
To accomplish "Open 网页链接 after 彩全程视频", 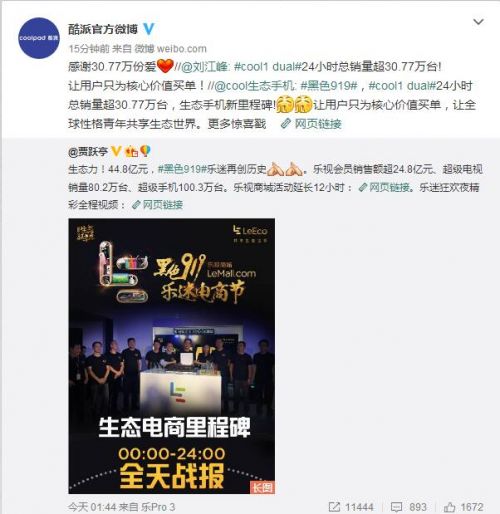I will click(163, 204).
